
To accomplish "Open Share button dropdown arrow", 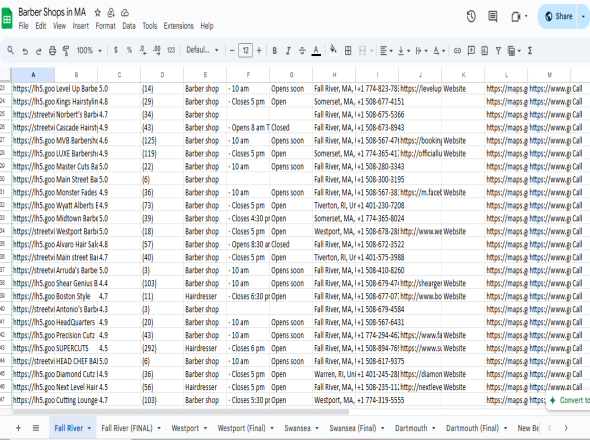I will 583,16.
